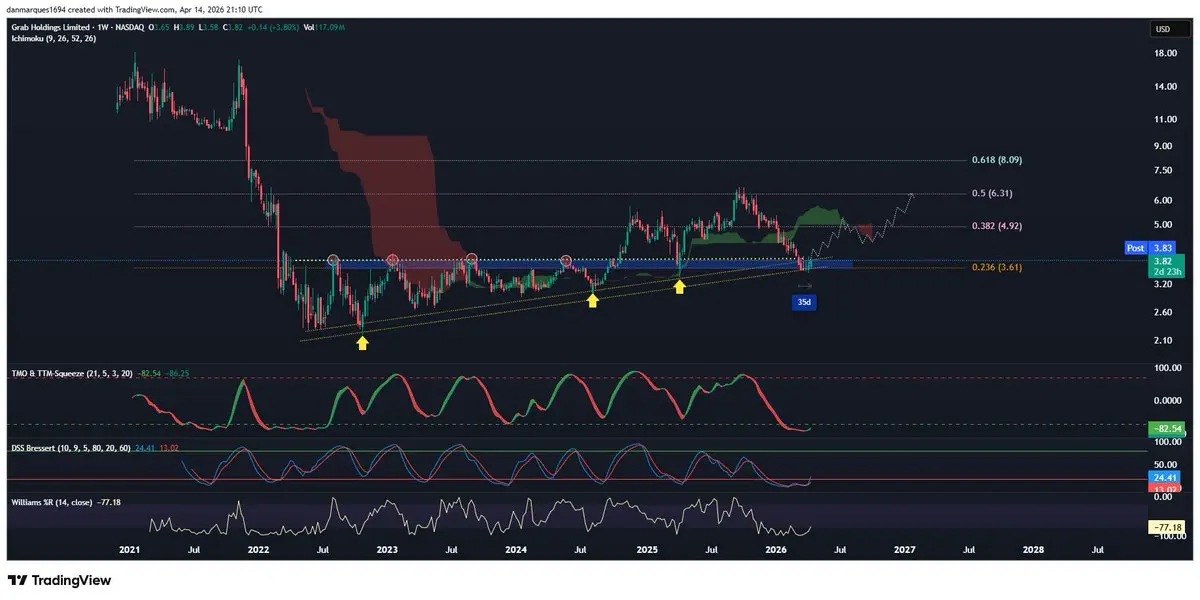This screenshot has width=1200, height=600.
Task: Click the 2.60 price axis label
Action: (1163, 313)
